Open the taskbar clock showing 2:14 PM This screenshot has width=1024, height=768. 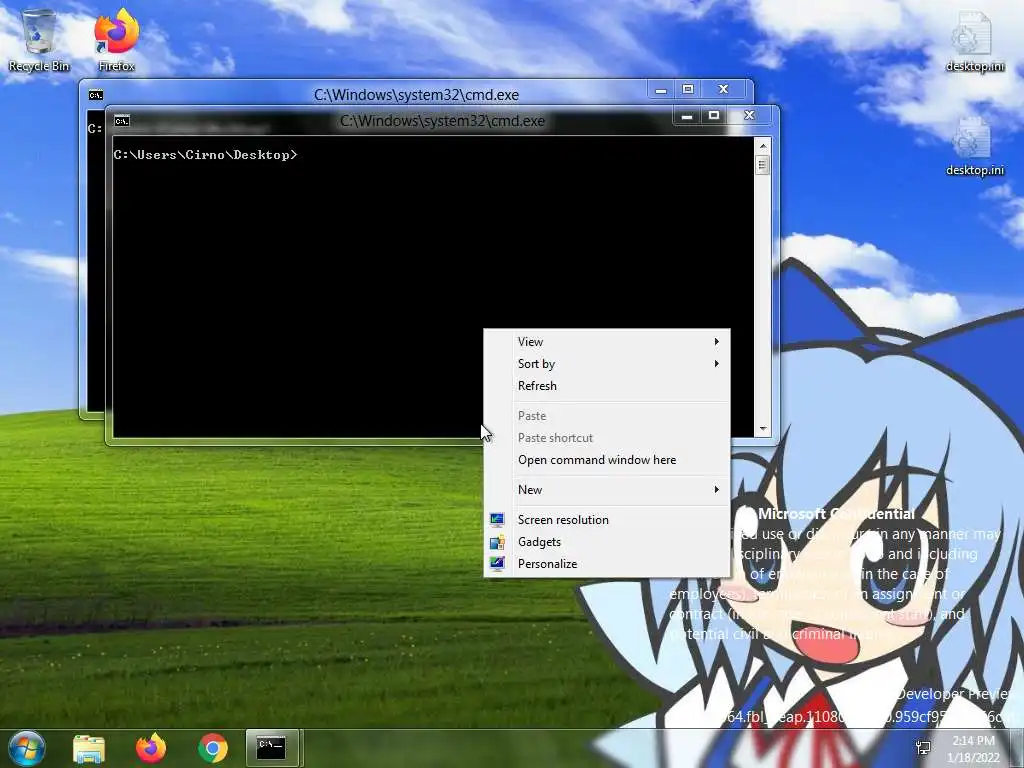pos(974,749)
